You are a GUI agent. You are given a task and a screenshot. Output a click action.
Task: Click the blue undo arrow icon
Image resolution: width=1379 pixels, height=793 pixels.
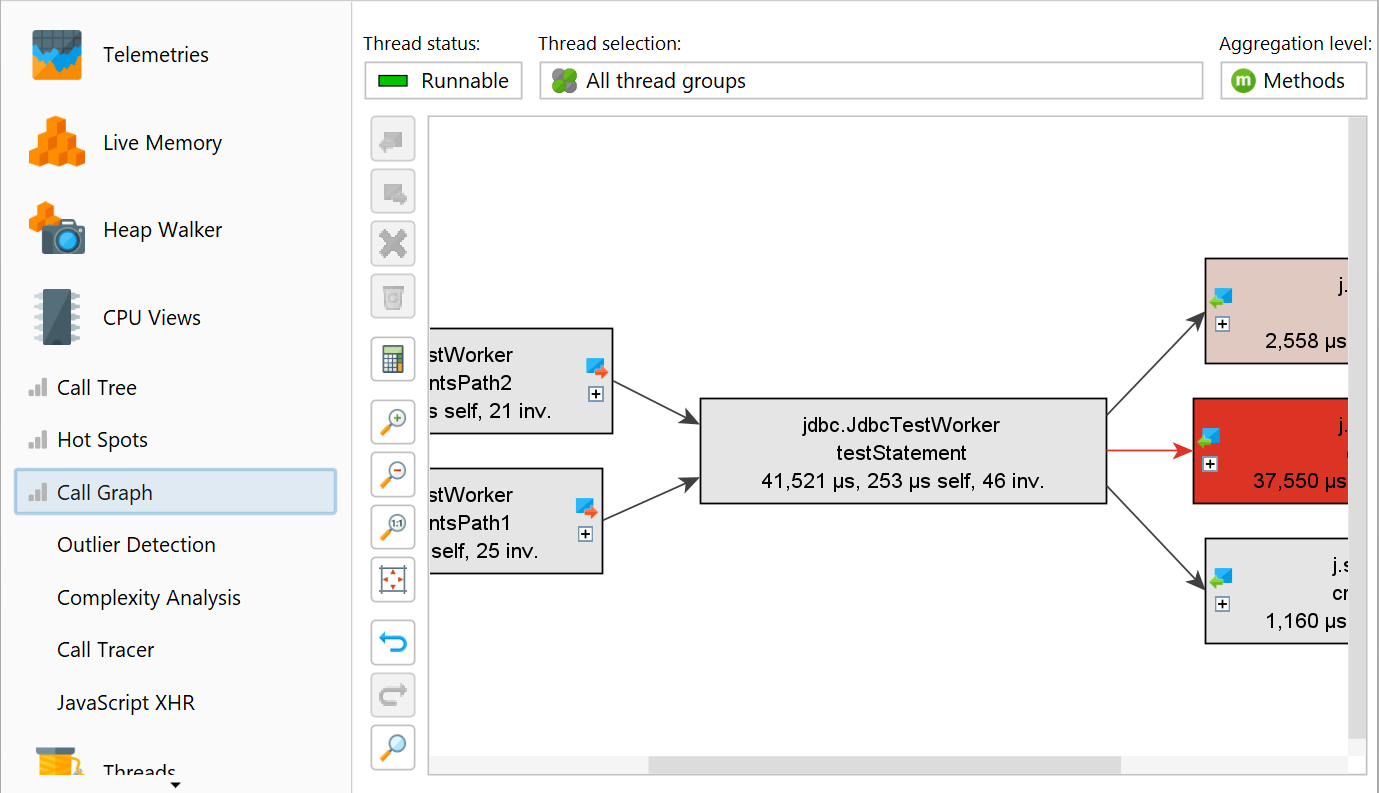[393, 643]
